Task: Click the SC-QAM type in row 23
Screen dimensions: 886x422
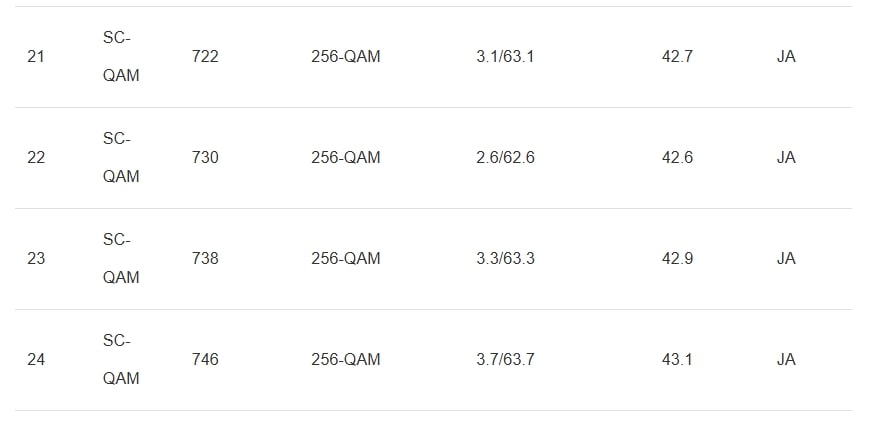Action: click(120, 259)
